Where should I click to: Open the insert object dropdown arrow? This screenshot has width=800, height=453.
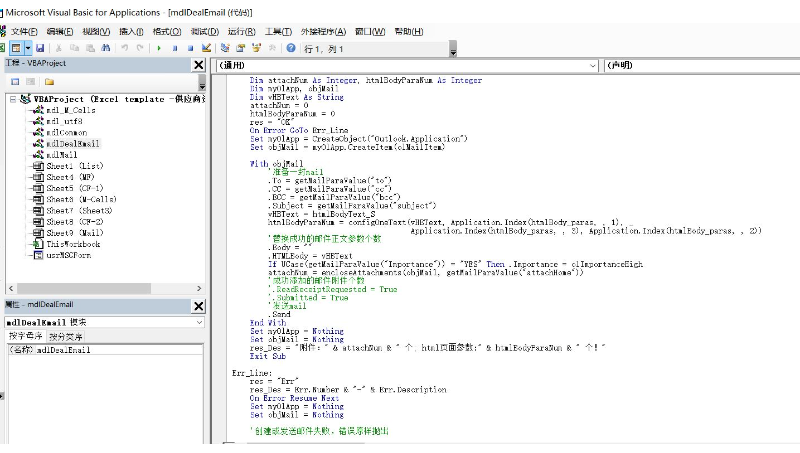28,48
